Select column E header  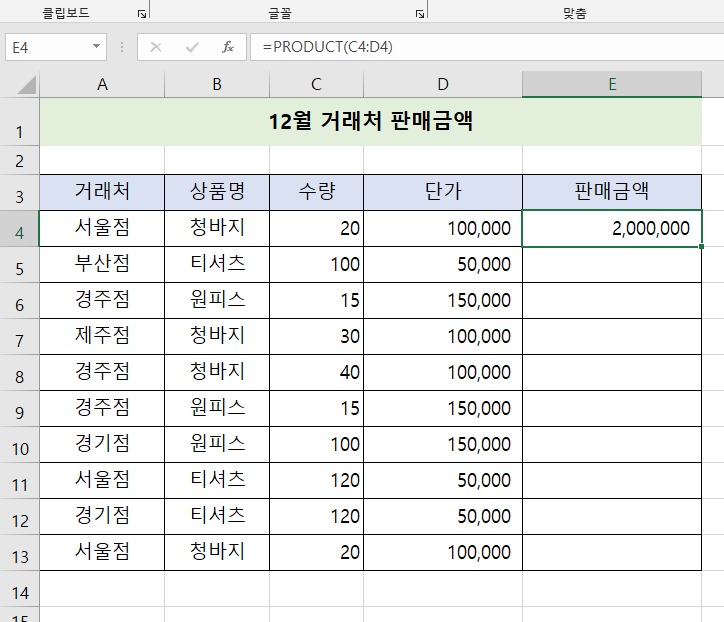point(612,85)
